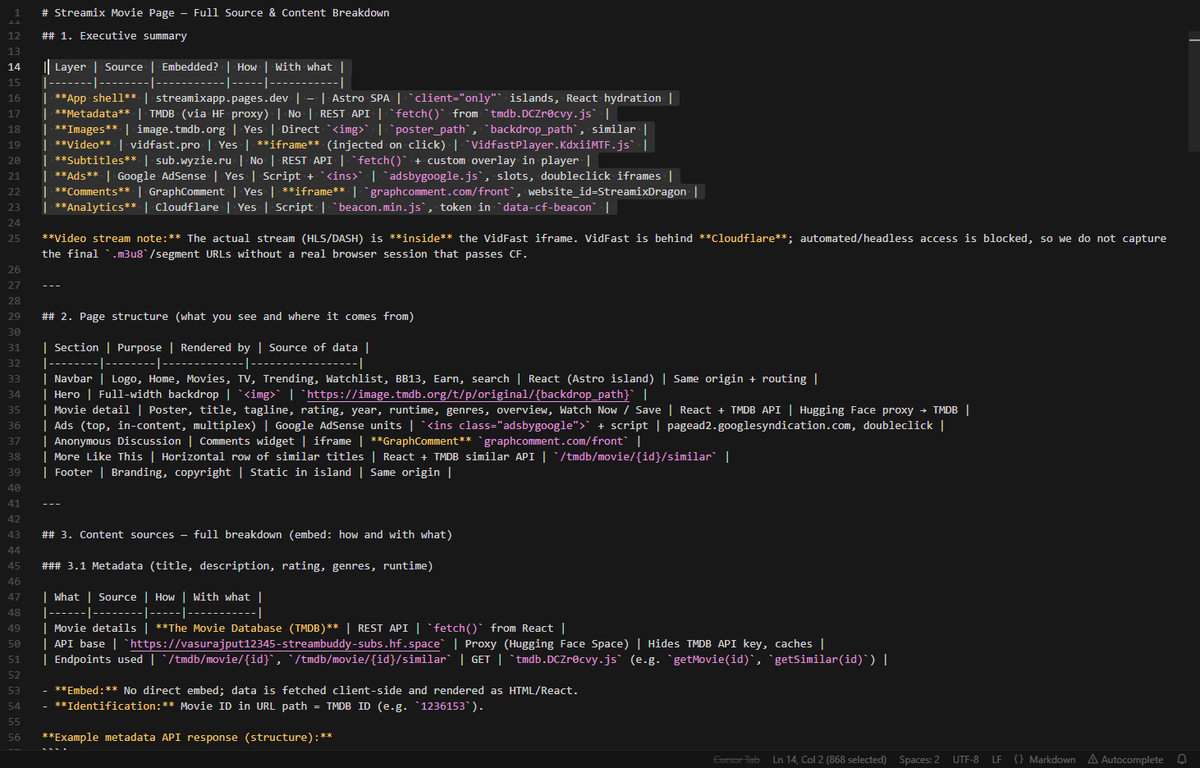Click the '**Ads**' table cell

pyautogui.click(x=77, y=176)
